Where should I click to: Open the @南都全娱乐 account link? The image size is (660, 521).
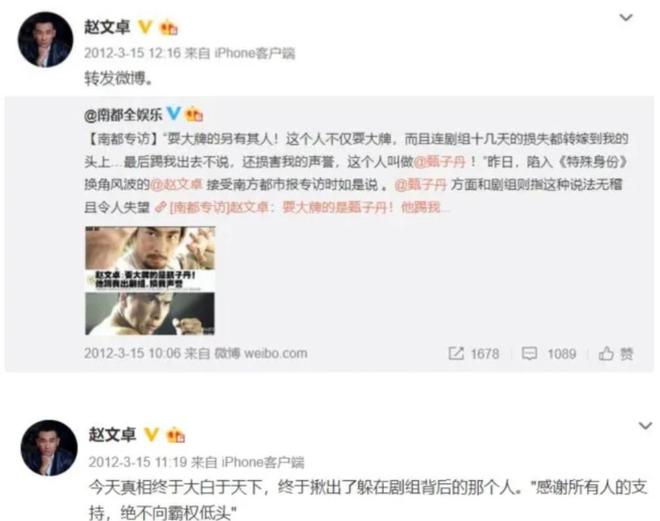tap(123, 114)
